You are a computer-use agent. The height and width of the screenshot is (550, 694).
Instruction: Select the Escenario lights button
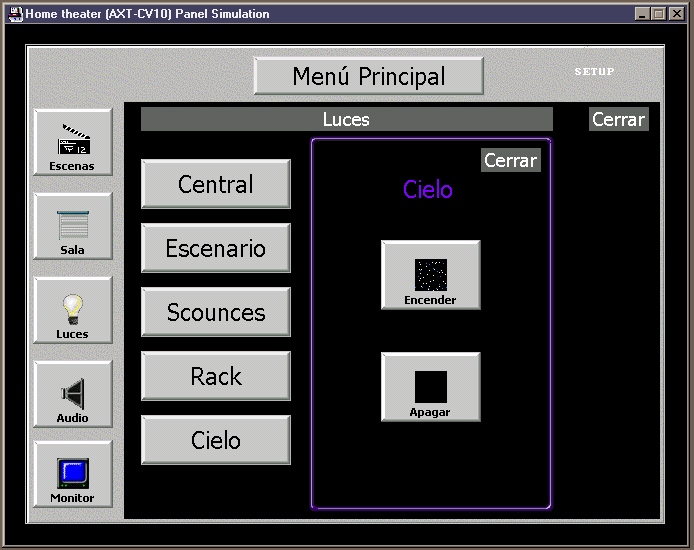pos(216,248)
